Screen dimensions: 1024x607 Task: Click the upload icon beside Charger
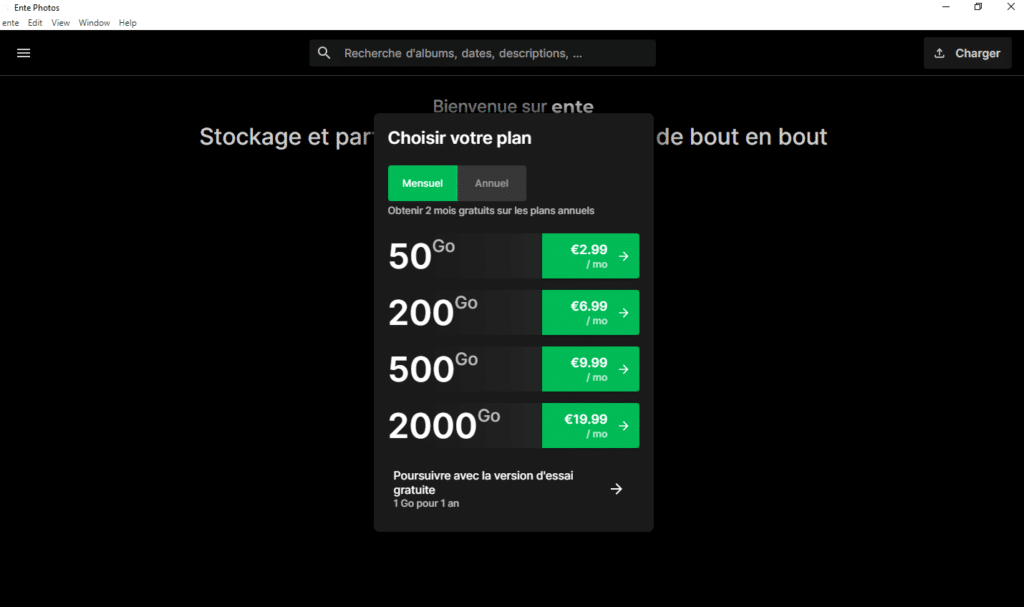(939, 53)
